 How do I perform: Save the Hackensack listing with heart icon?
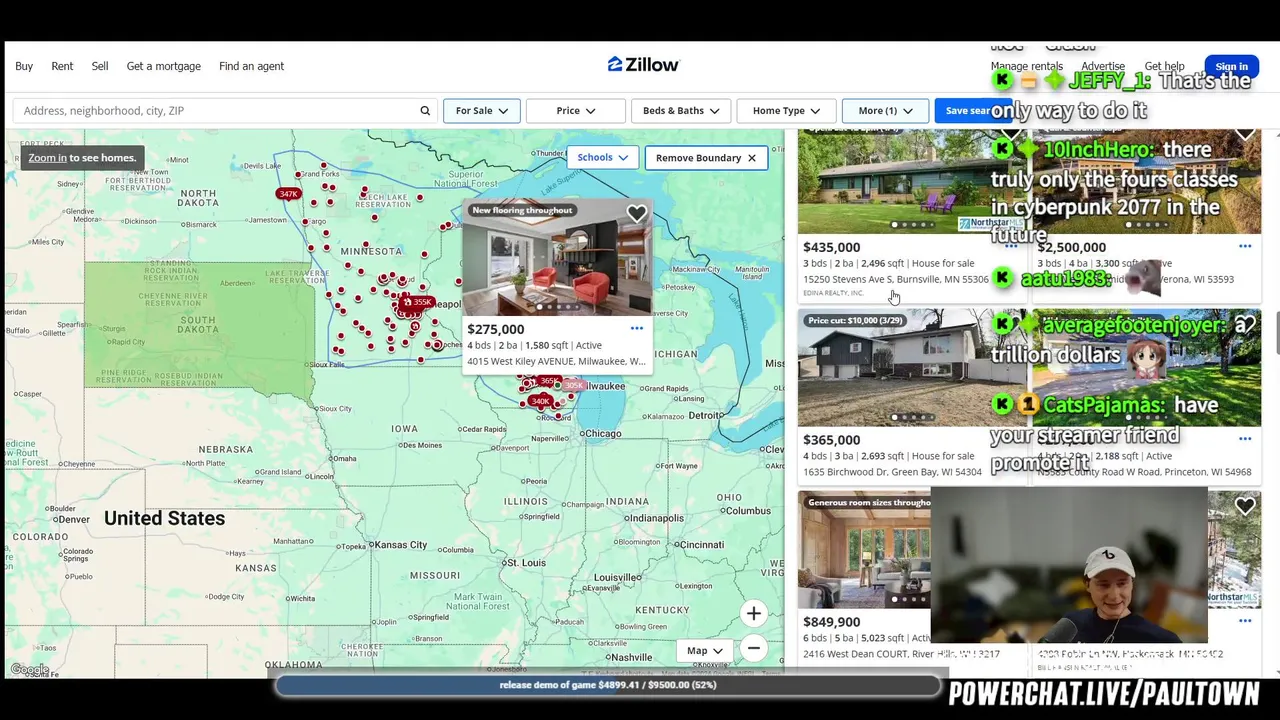tap(1245, 507)
